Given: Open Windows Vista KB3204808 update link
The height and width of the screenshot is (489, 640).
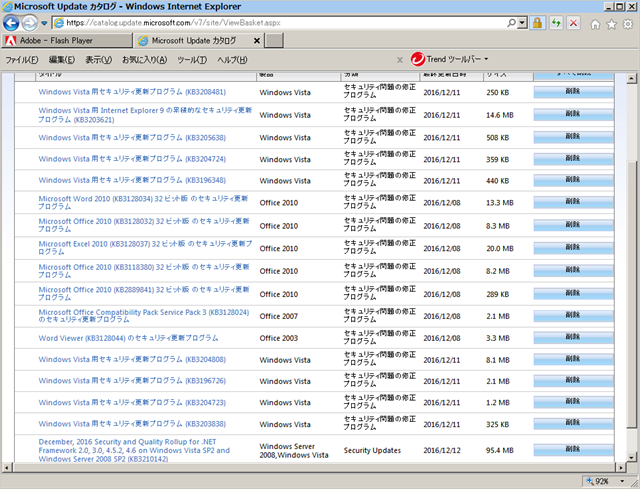Looking at the screenshot, I should click(x=132, y=360).
